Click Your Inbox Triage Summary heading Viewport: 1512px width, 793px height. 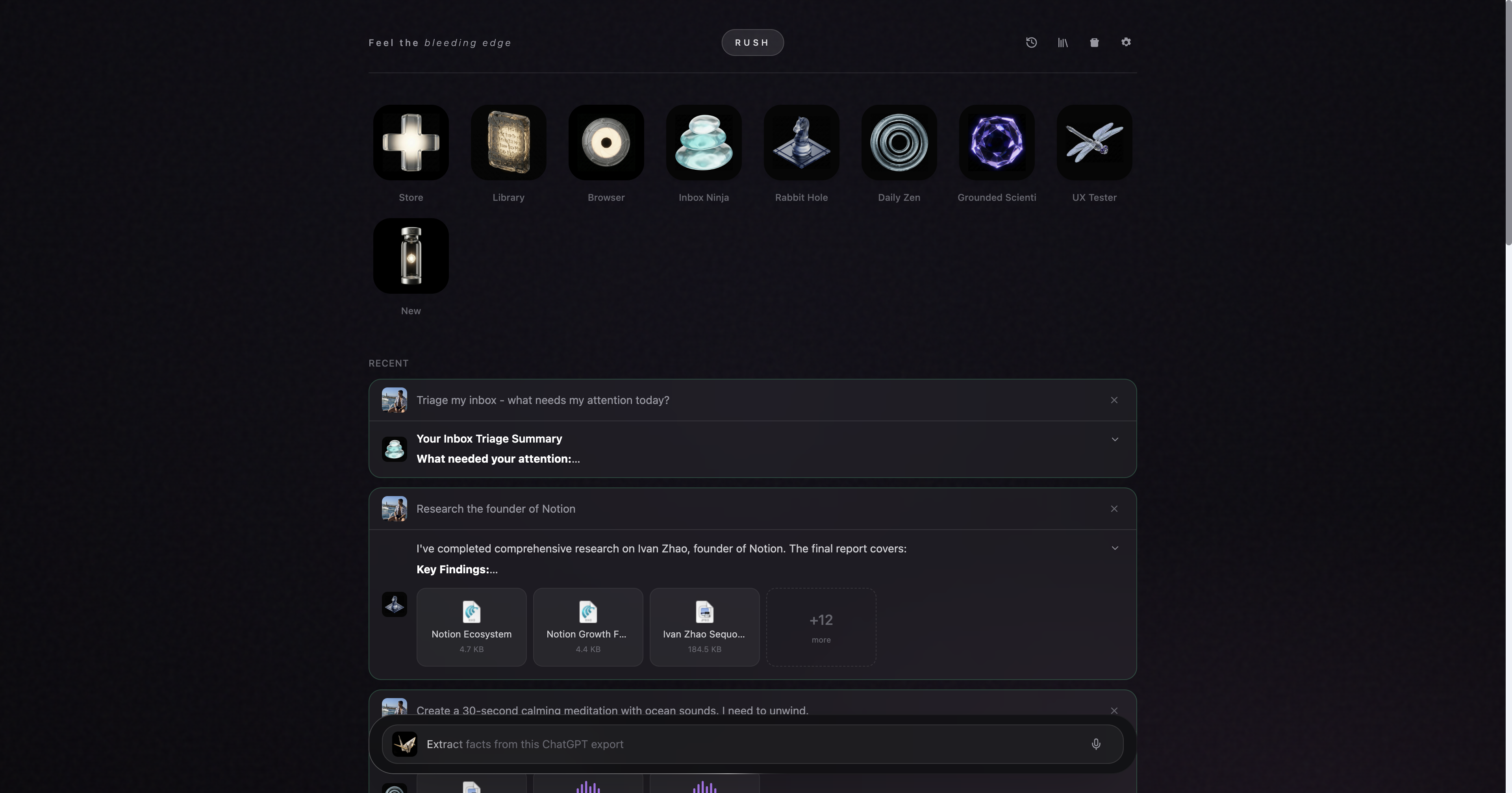pos(489,439)
